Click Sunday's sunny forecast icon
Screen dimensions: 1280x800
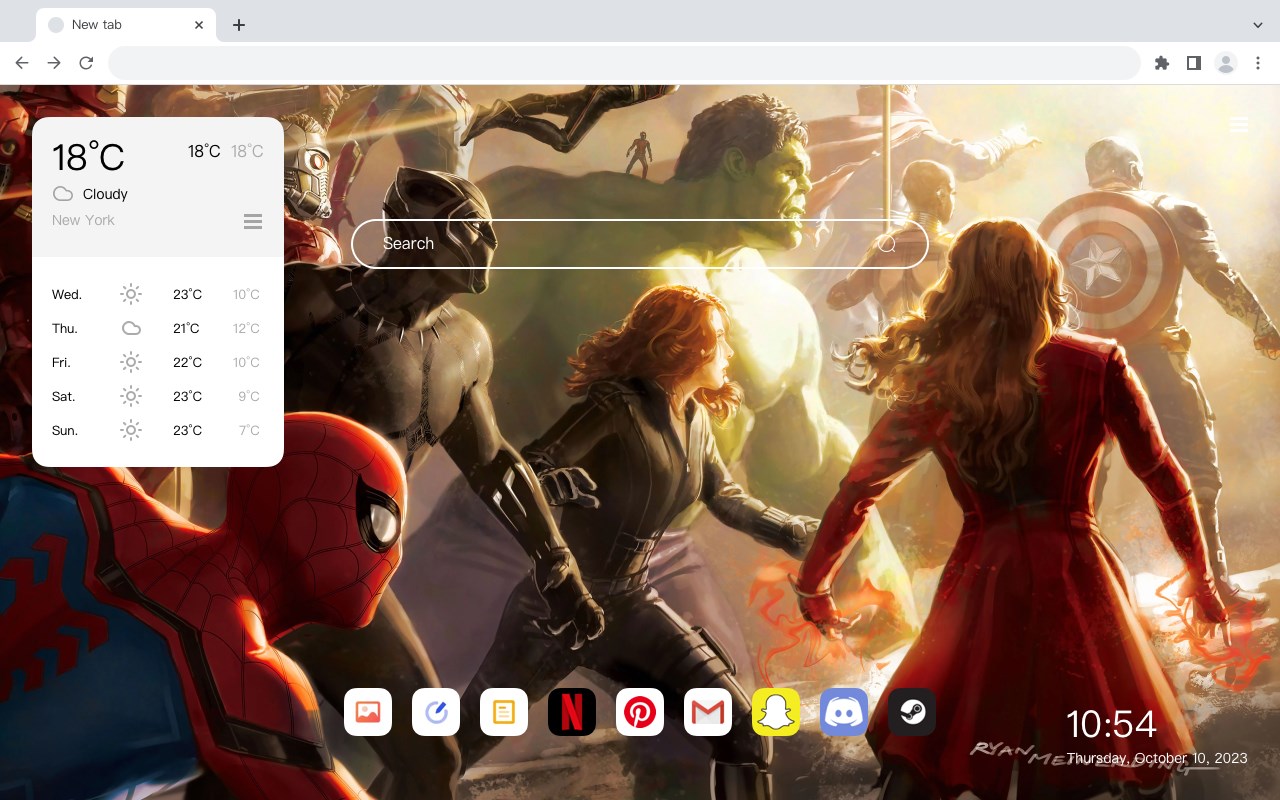(131, 430)
